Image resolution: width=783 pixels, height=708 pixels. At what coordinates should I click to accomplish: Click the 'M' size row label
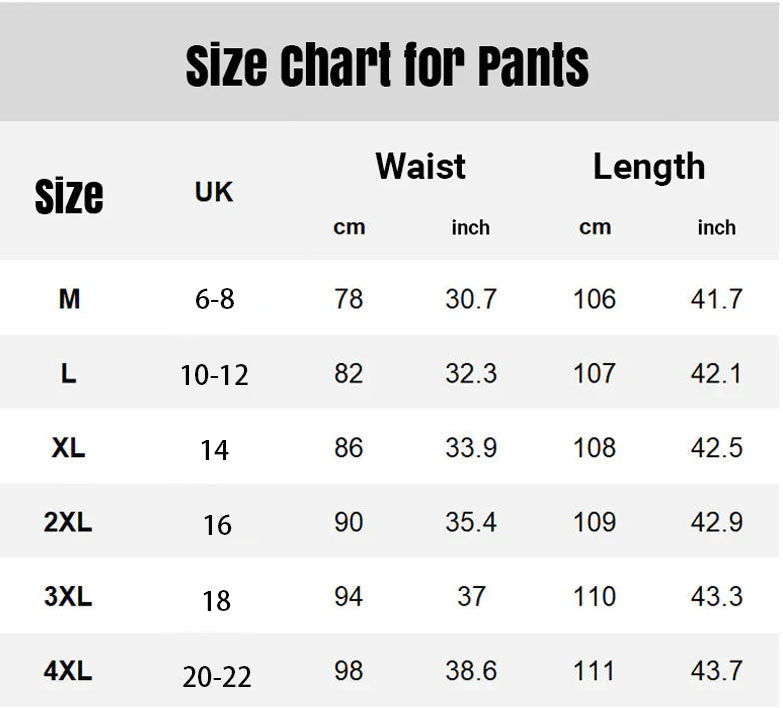[x=69, y=298]
